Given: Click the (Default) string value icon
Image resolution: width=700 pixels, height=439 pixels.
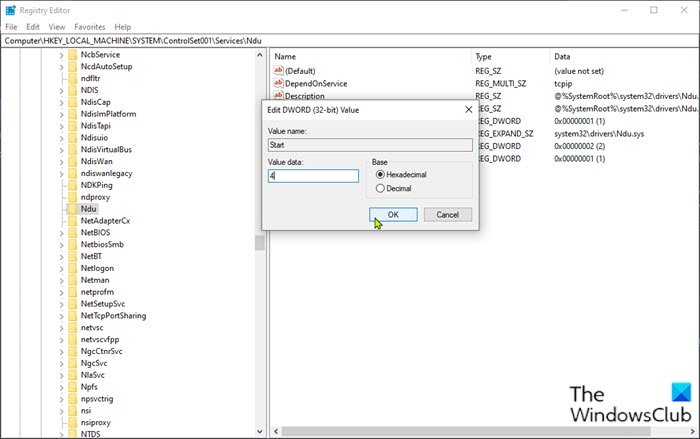Looking at the screenshot, I should pyautogui.click(x=278, y=71).
